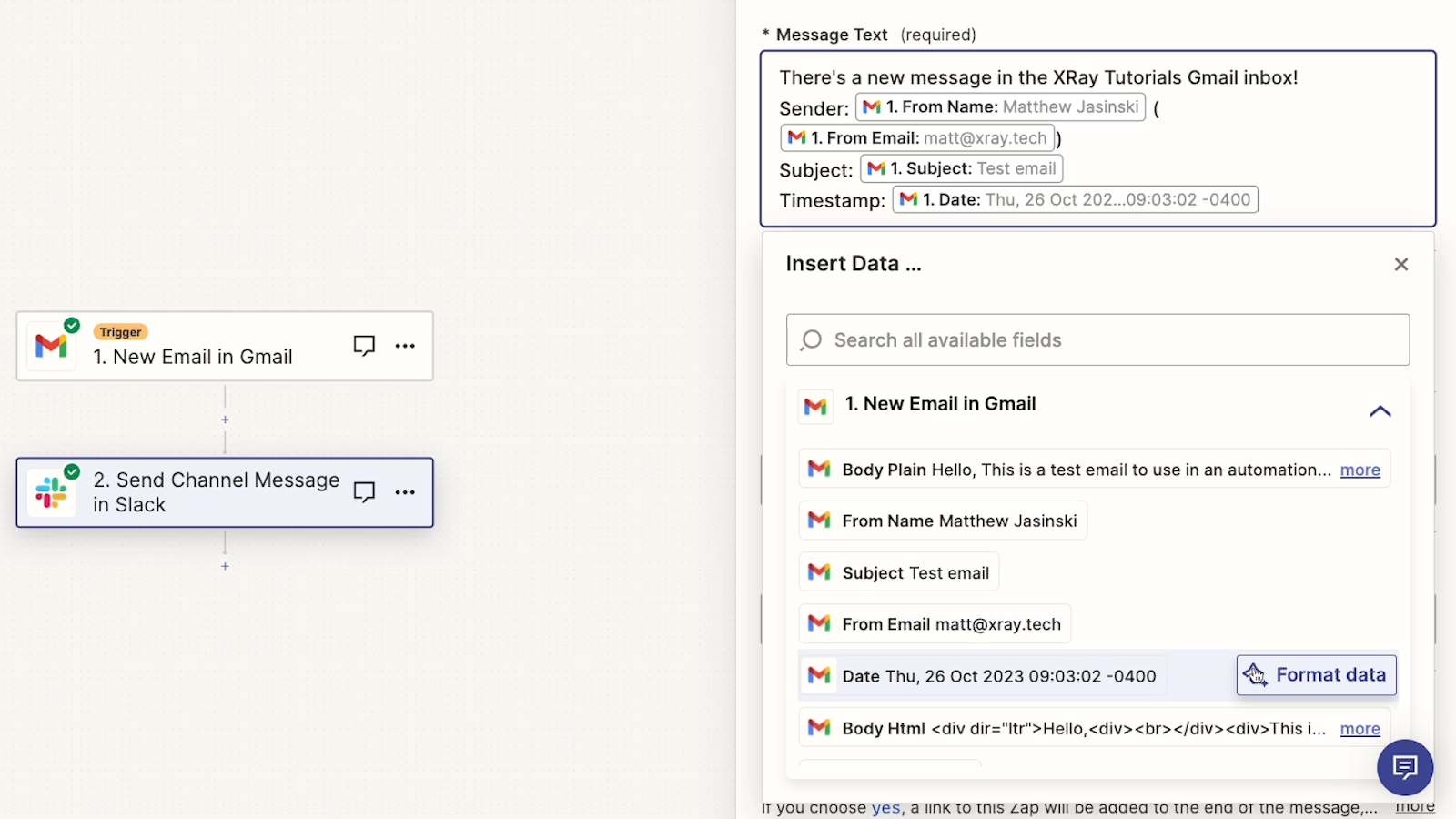Click the Gmail icon beside Date row
The height and width of the screenshot is (819, 1456).
819,676
